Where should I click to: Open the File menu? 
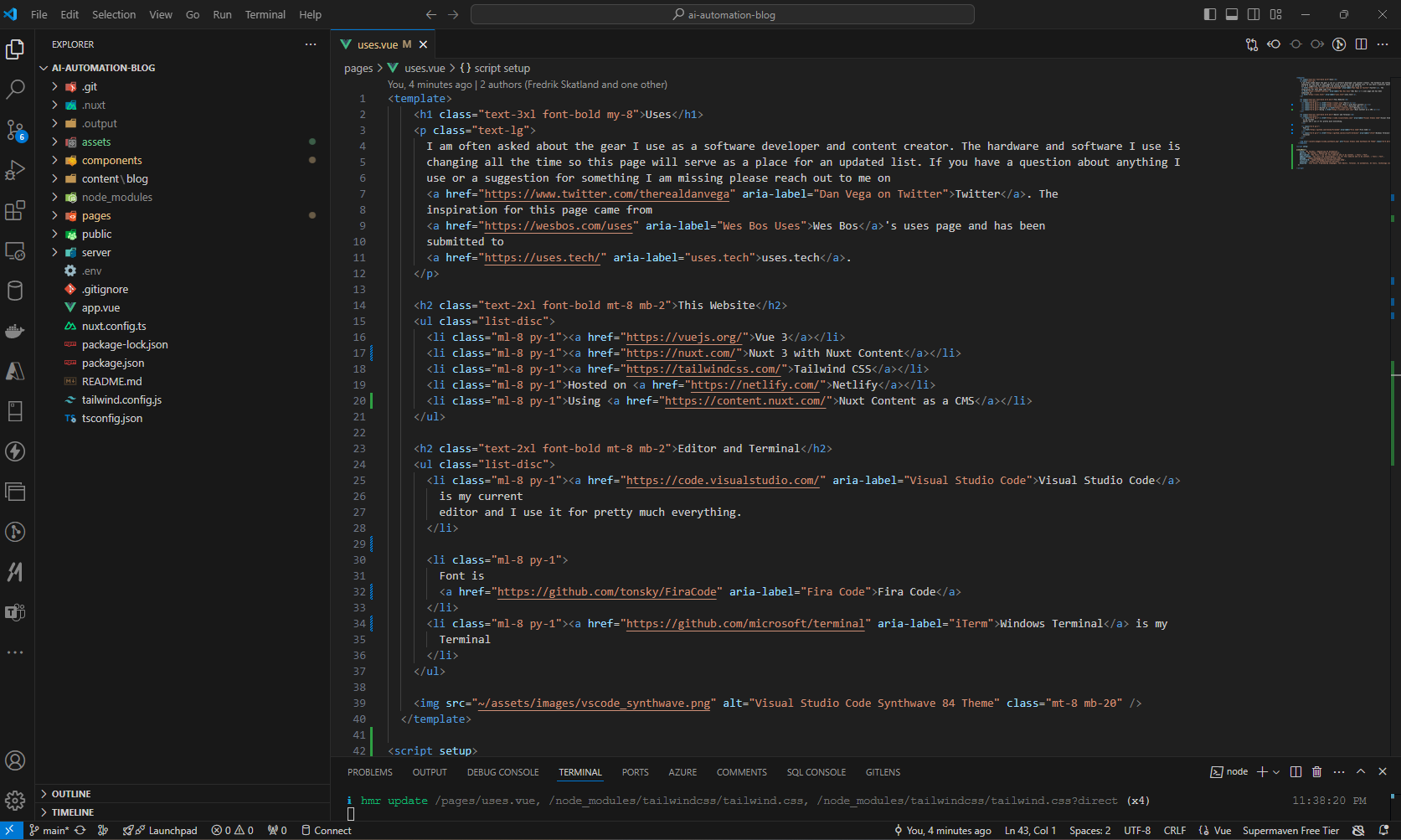39,14
